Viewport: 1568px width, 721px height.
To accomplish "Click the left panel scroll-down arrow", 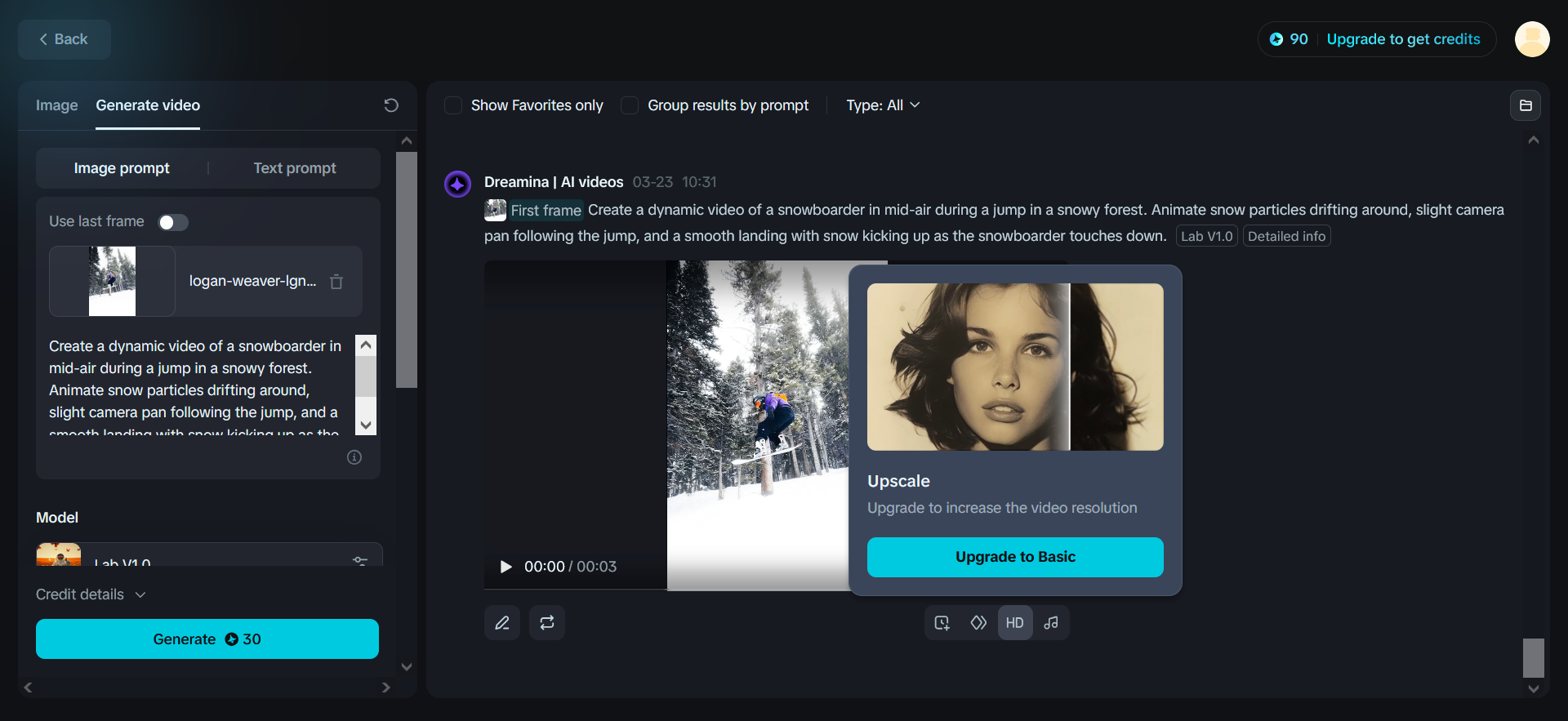I will [x=407, y=666].
